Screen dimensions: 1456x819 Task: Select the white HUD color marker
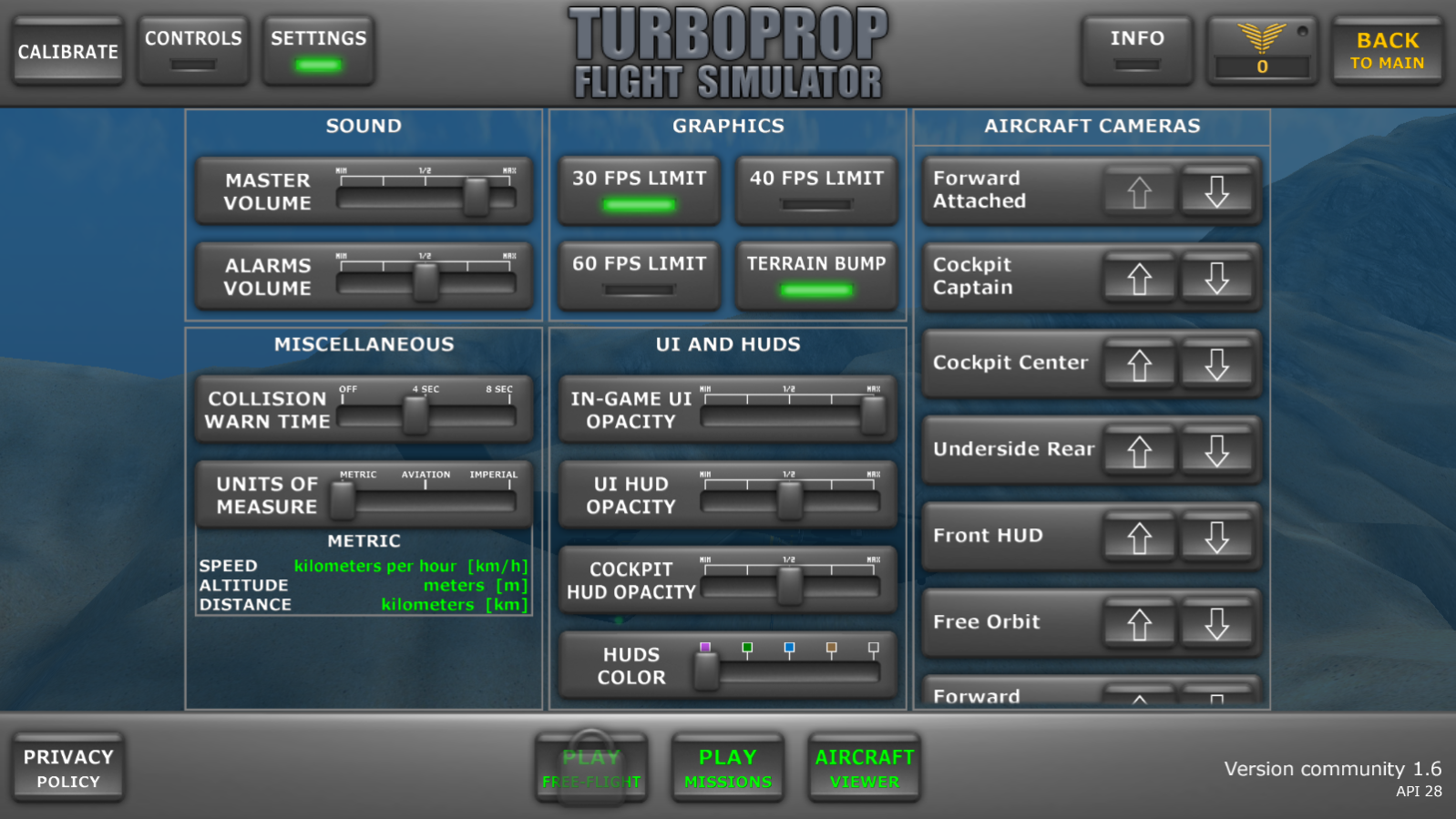click(873, 648)
